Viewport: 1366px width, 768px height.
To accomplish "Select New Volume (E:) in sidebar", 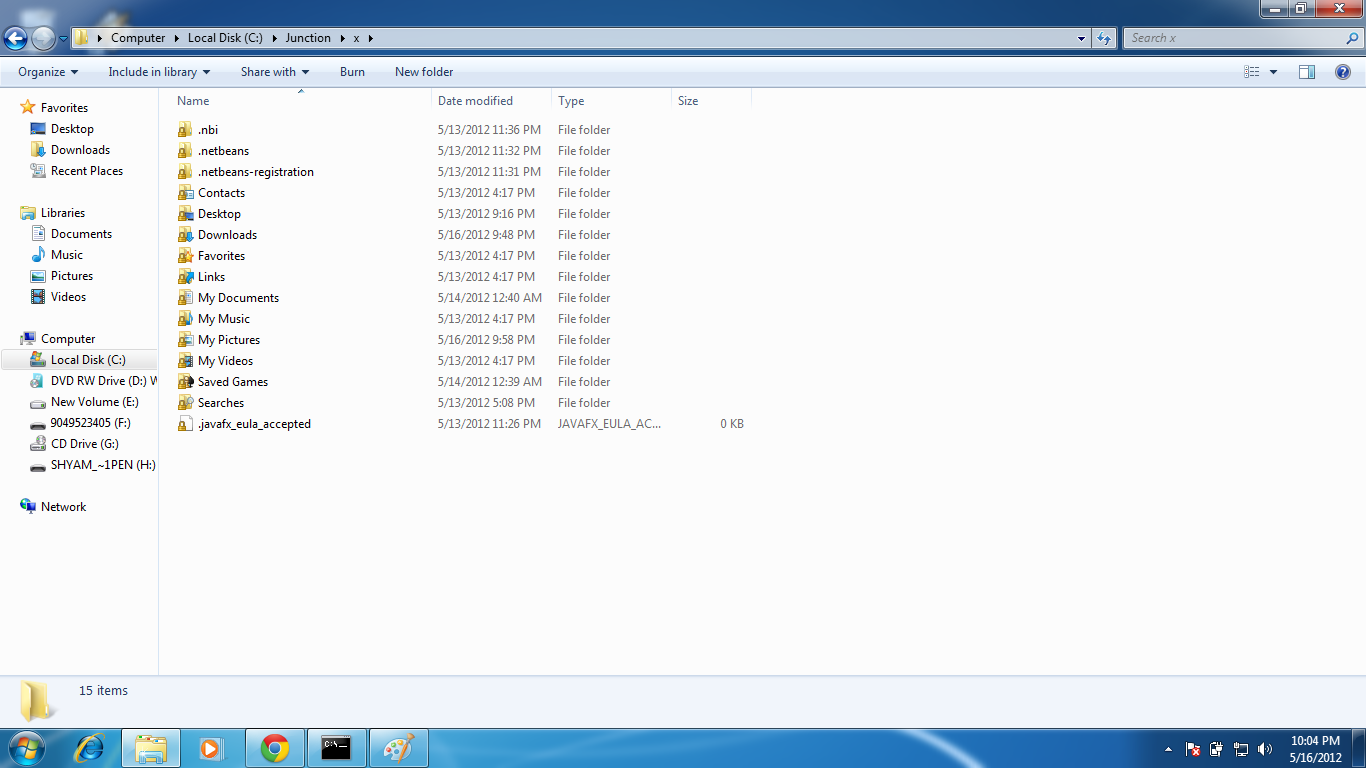I will (x=94, y=402).
